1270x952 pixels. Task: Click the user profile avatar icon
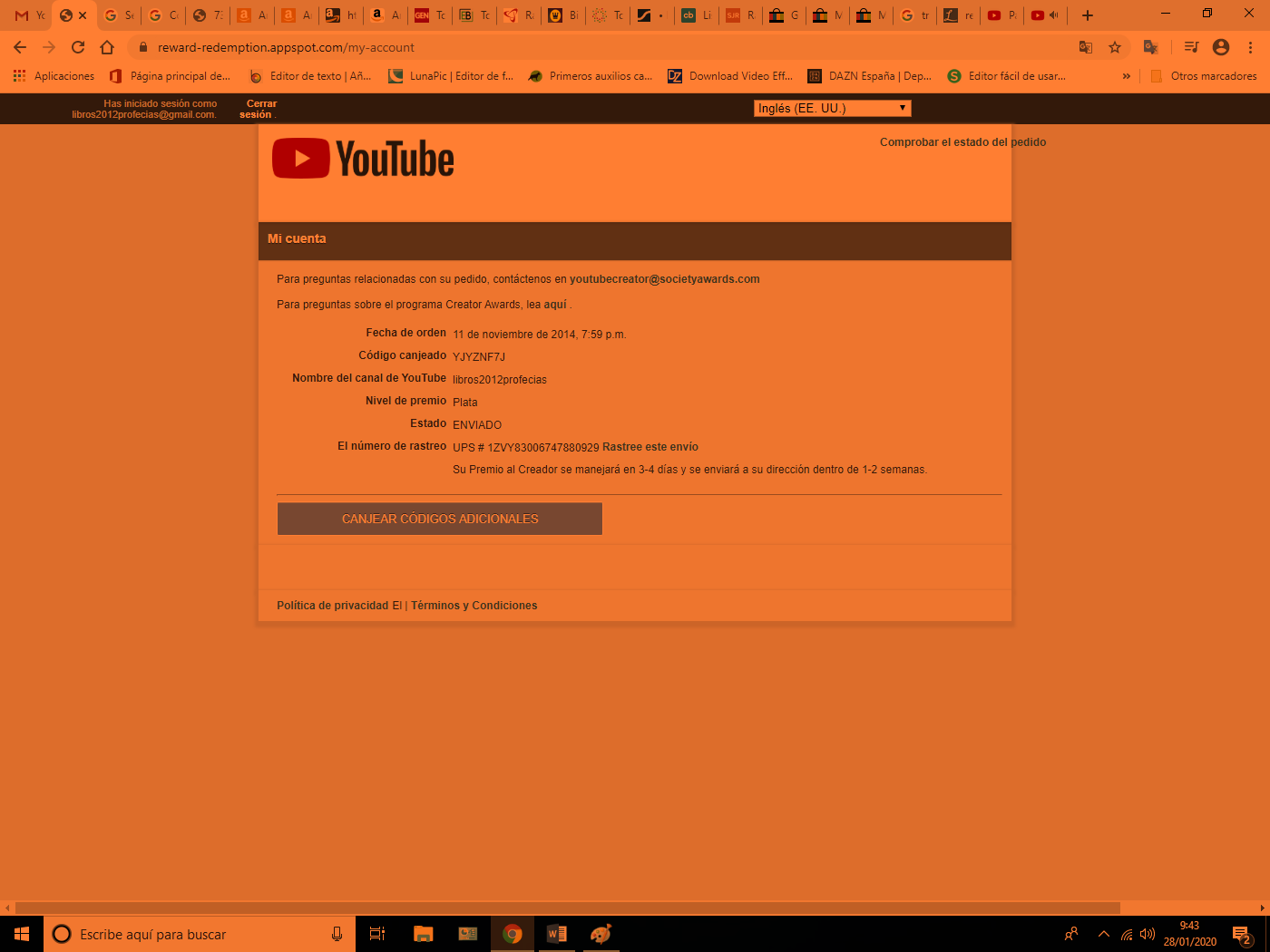[x=1221, y=47]
